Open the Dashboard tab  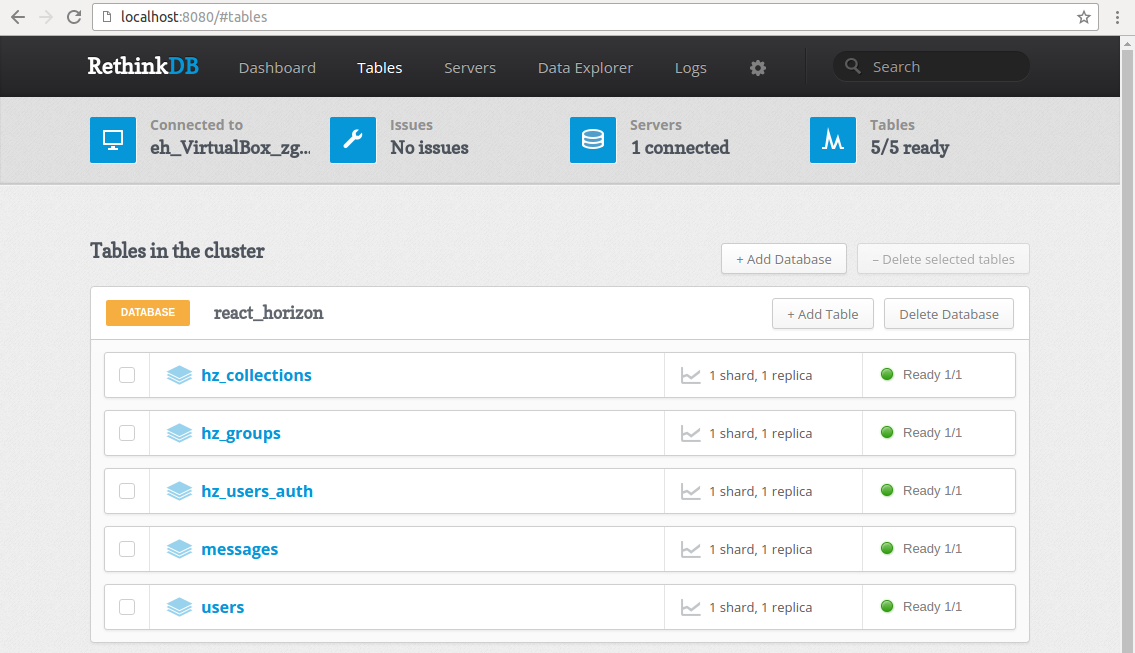tap(277, 68)
